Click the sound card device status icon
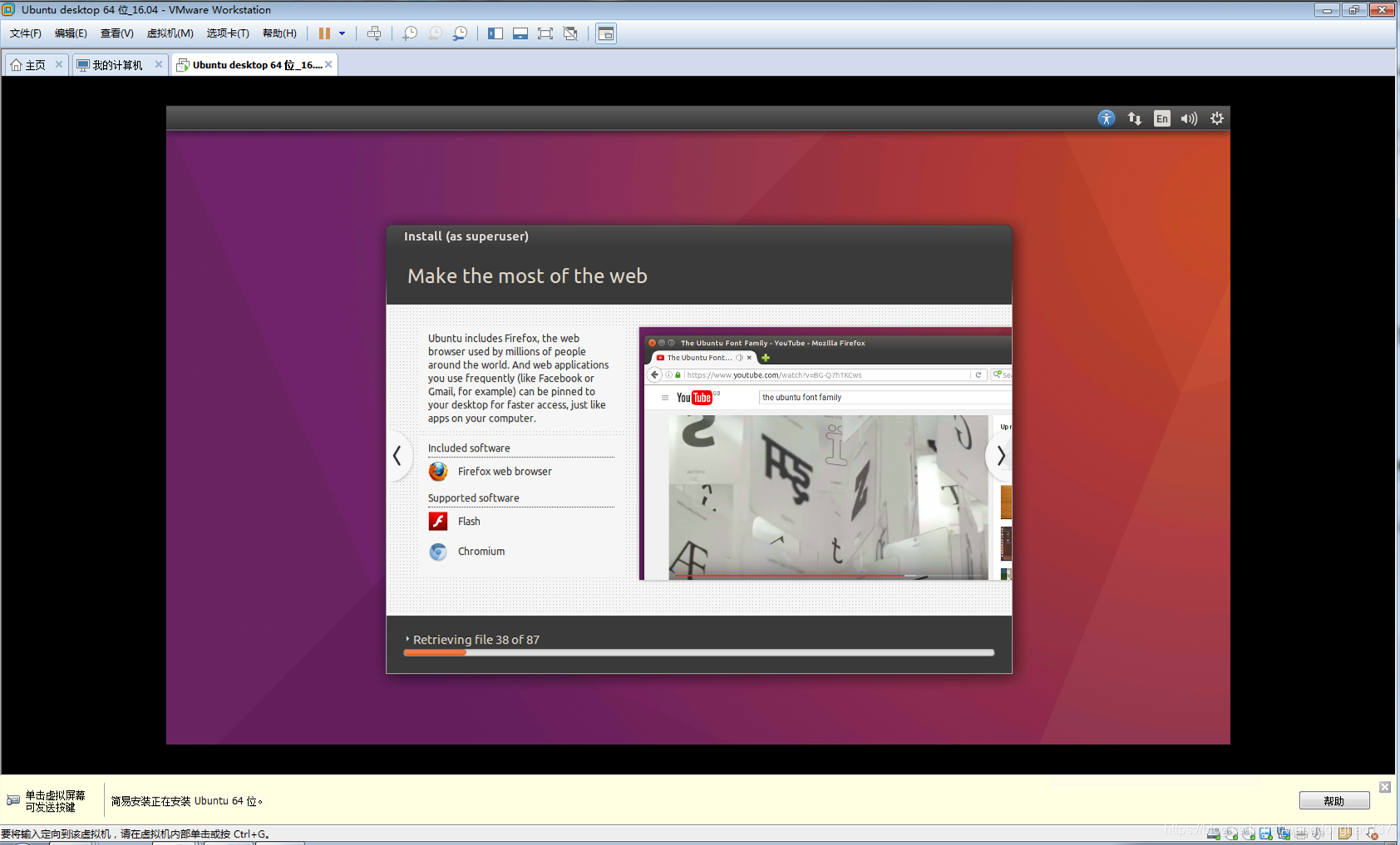Screen dimensions: 1400x845 click(1319, 833)
